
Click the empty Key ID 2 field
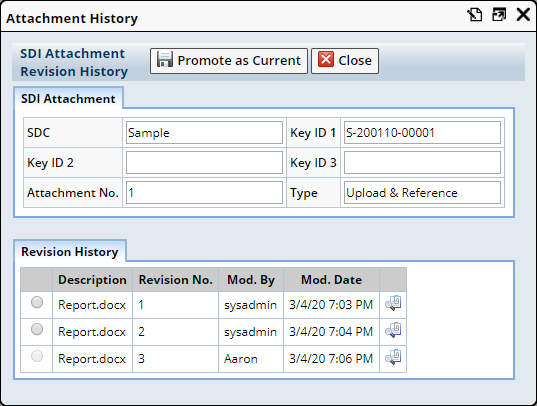(204, 163)
